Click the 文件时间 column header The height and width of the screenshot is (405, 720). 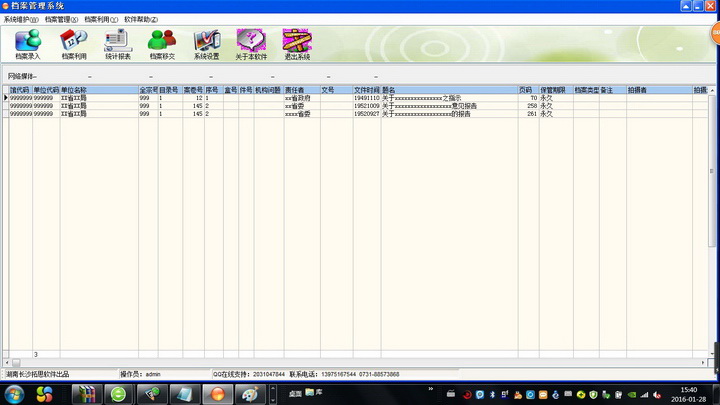click(x=367, y=90)
